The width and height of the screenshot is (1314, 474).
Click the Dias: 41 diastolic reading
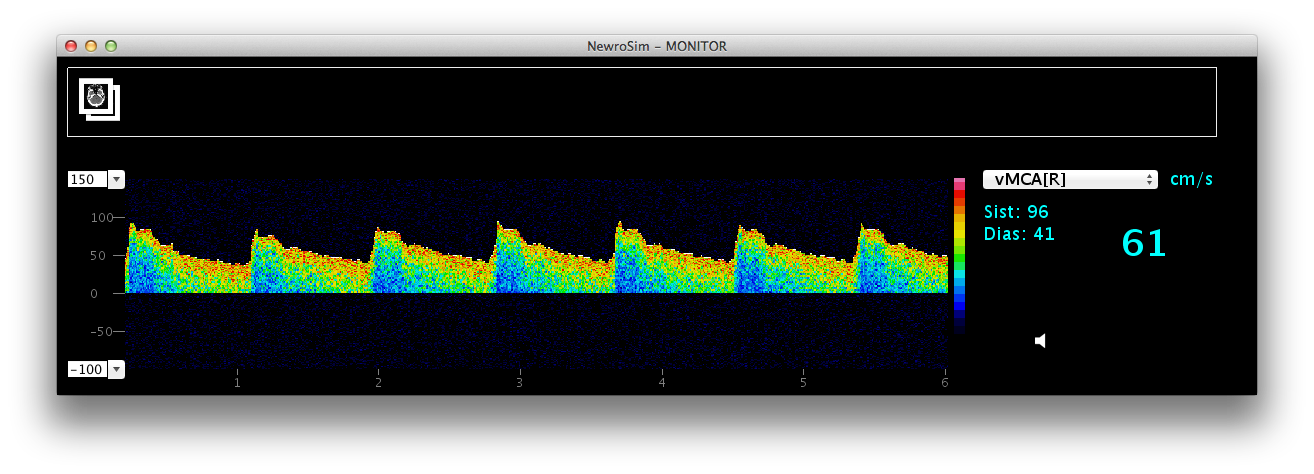tap(1019, 234)
